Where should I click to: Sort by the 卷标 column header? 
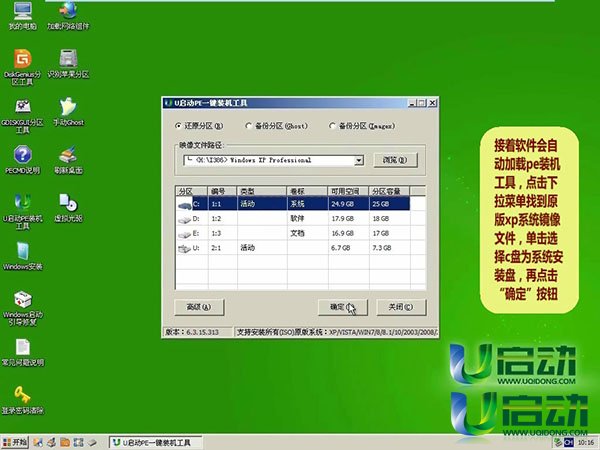[x=307, y=191]
